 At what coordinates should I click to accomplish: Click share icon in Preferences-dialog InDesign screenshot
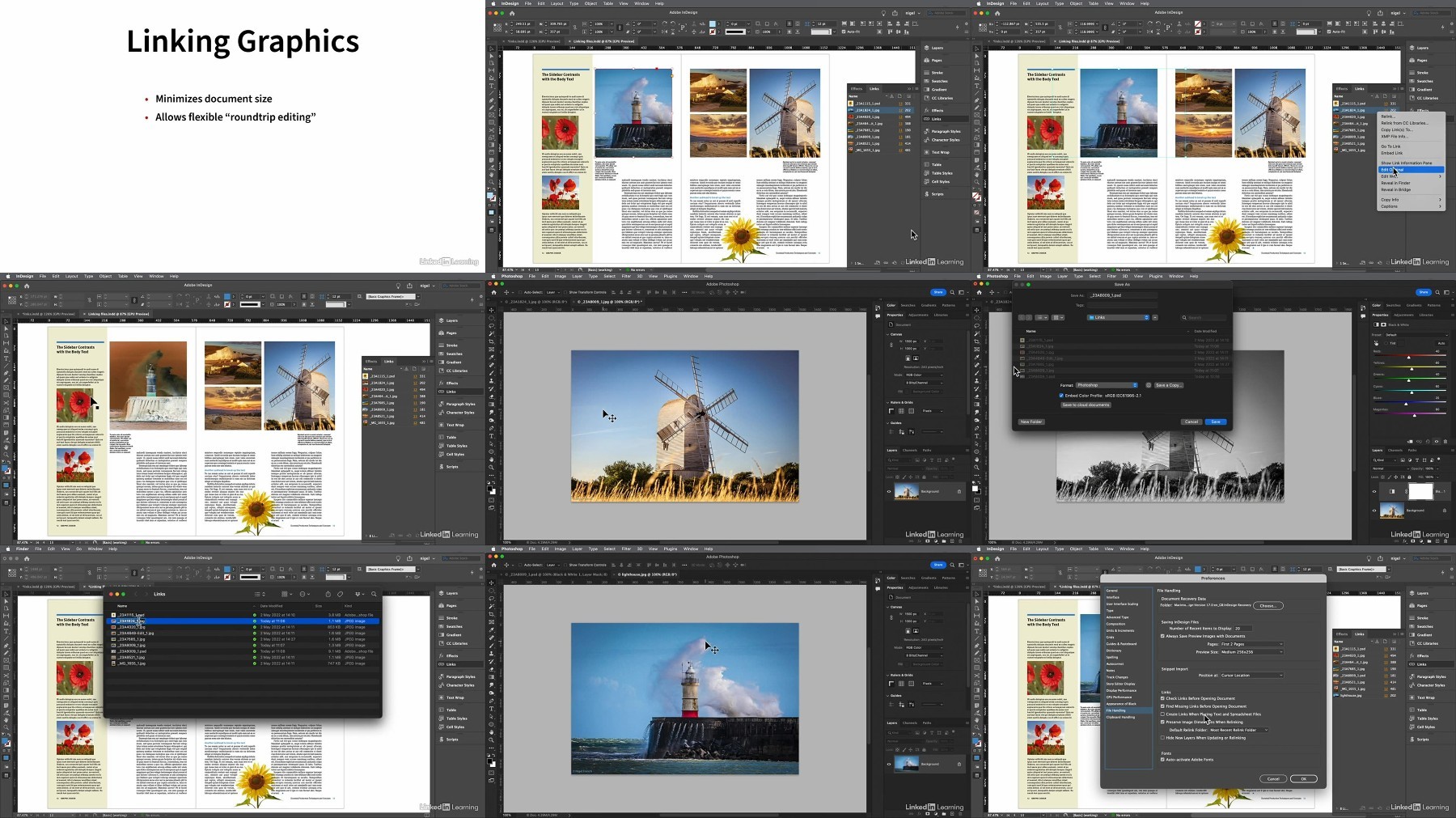coord(1380,558)
